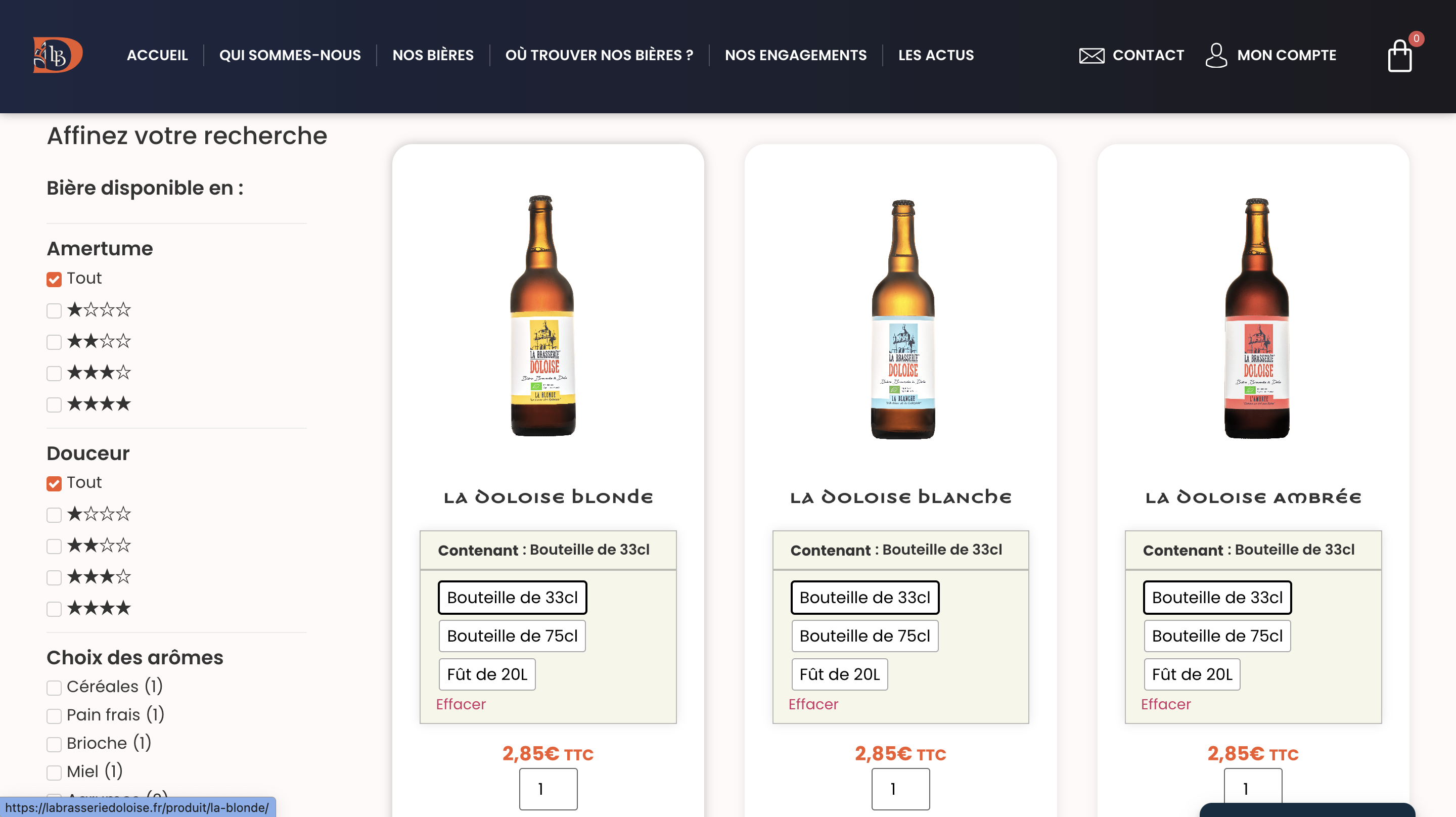
Task: Open La Doloise Blanche bottle image
Action: [902, 320]
